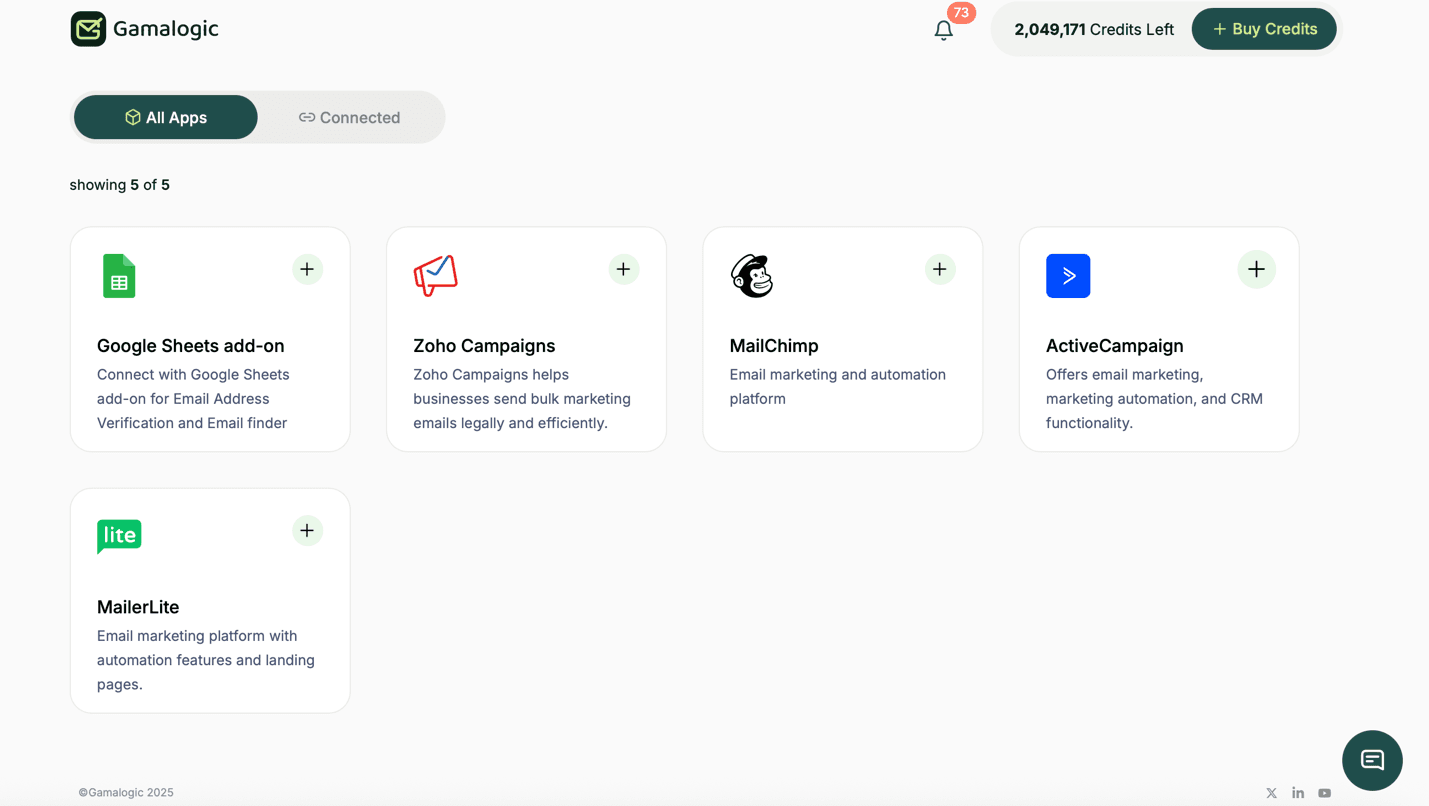Connect MailChimp using its plus button

coord(939,269)
